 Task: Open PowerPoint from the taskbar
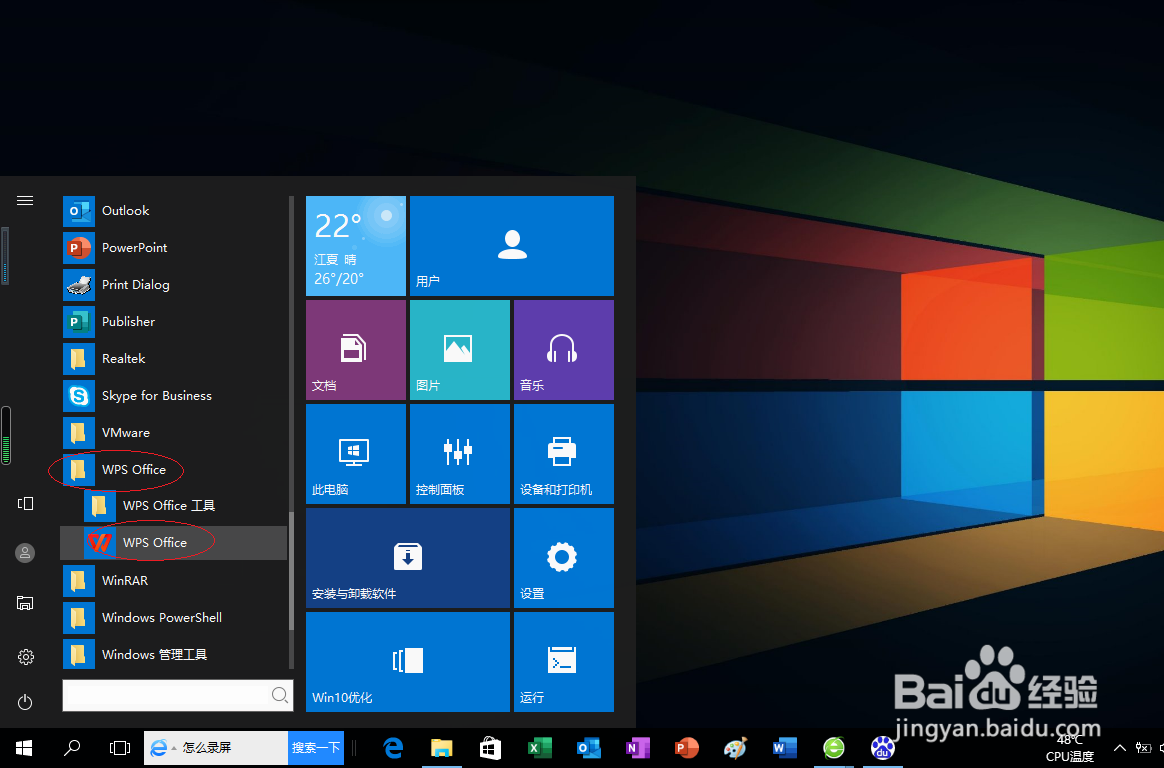687,748
